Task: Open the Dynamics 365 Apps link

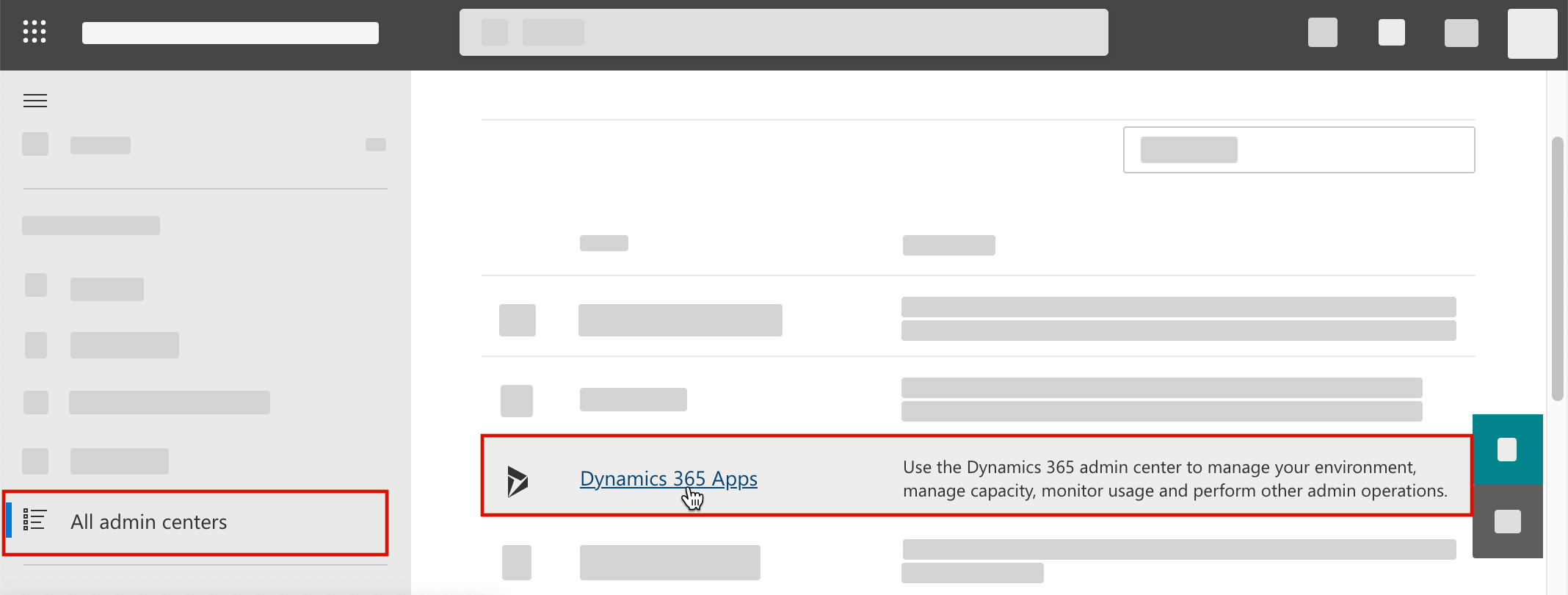Action: pyautogui.click(x=669, y=478)
